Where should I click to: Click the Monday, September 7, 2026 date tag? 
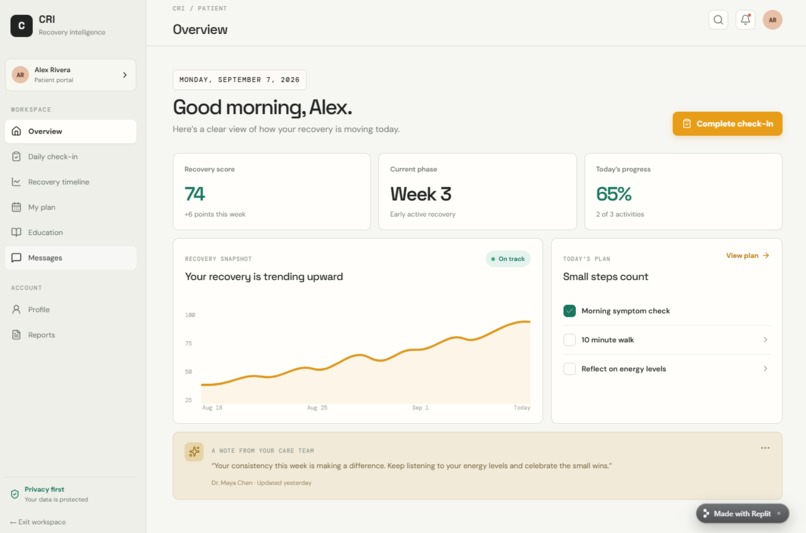pos(240,80)
